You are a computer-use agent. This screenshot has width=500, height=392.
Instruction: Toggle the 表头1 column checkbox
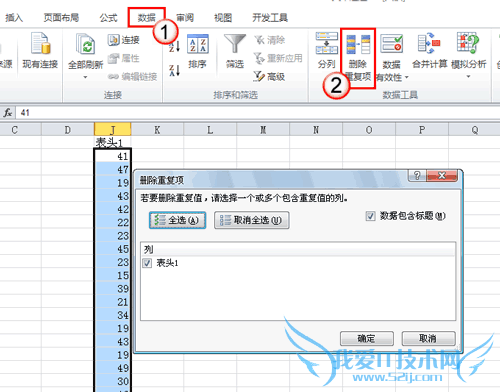147,263
